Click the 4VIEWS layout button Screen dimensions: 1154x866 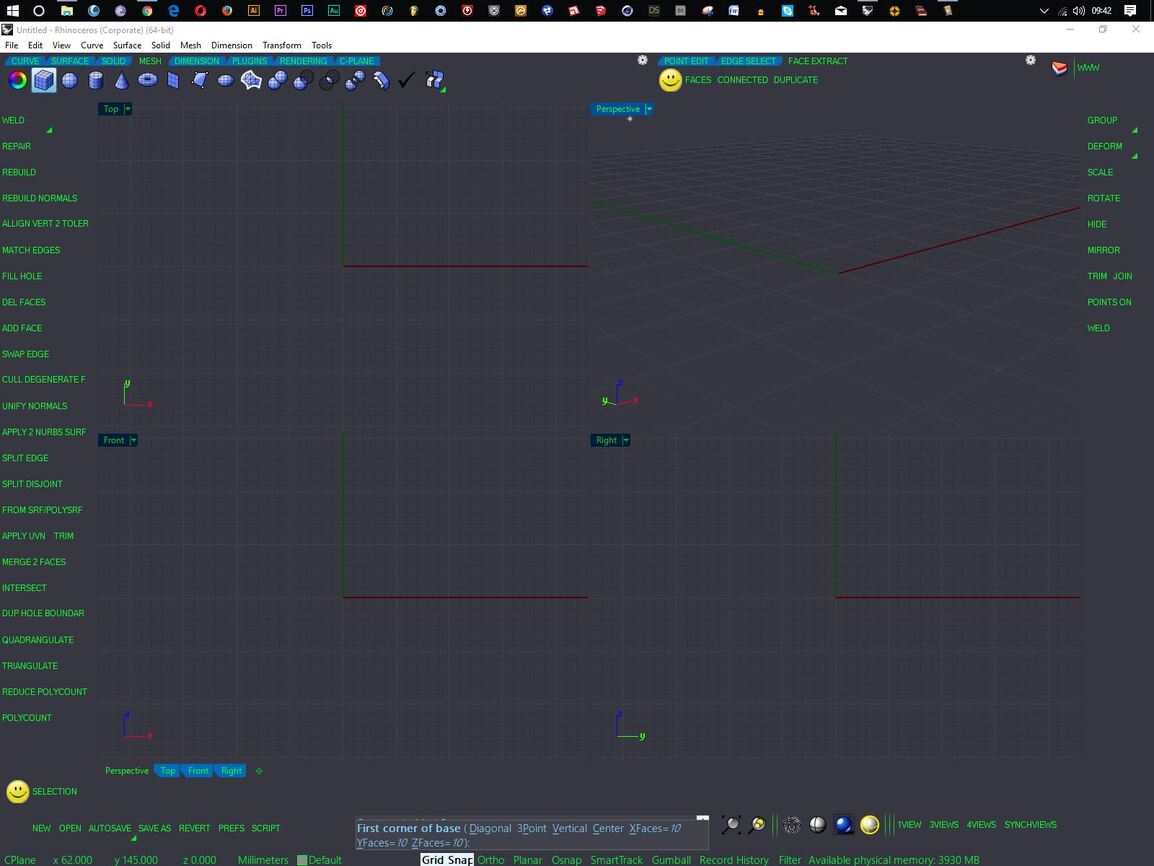point(981,825)
